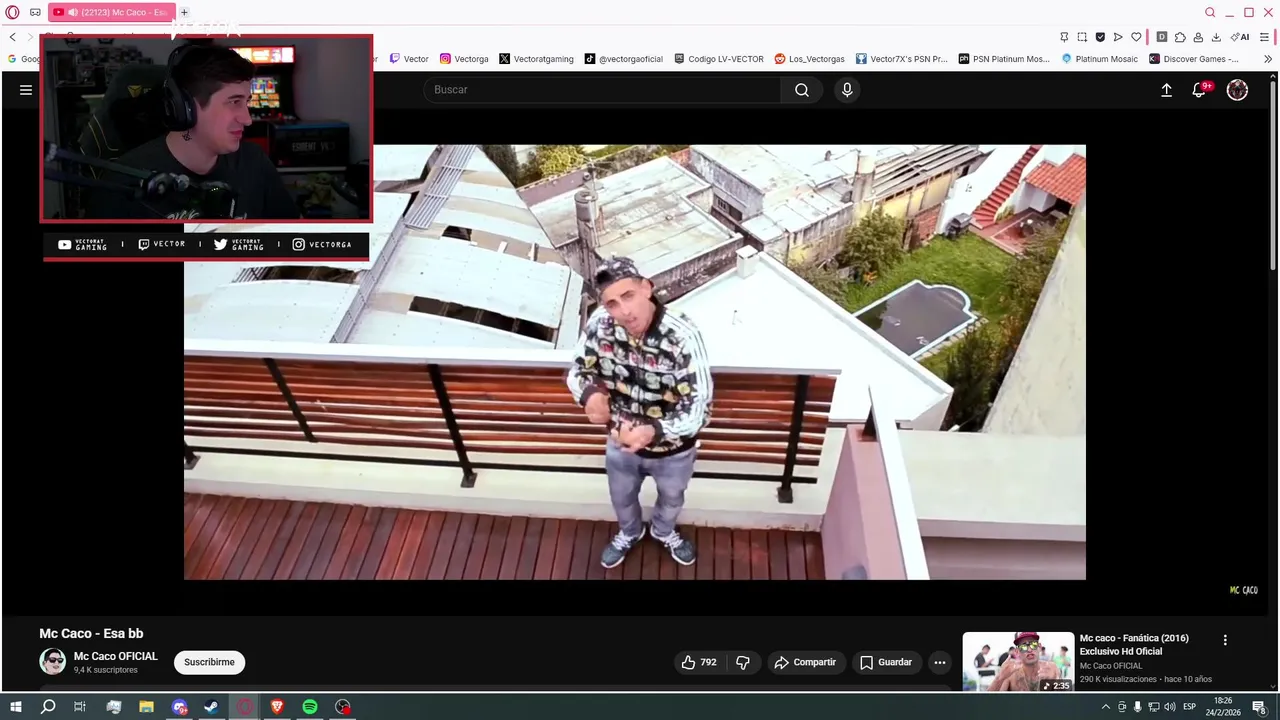This screenshot has width=1280, height=720.
Task: Click the Guardar save button
Action: click(886, 662)
